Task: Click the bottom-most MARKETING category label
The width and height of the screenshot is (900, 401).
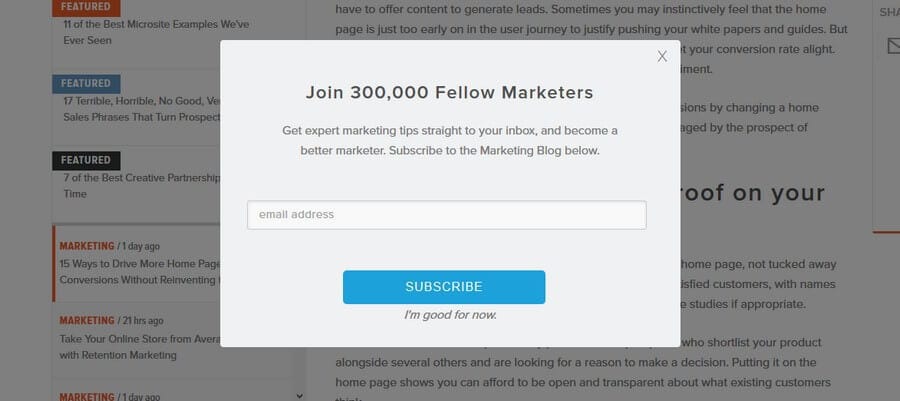Action: (x=87, y=396)
